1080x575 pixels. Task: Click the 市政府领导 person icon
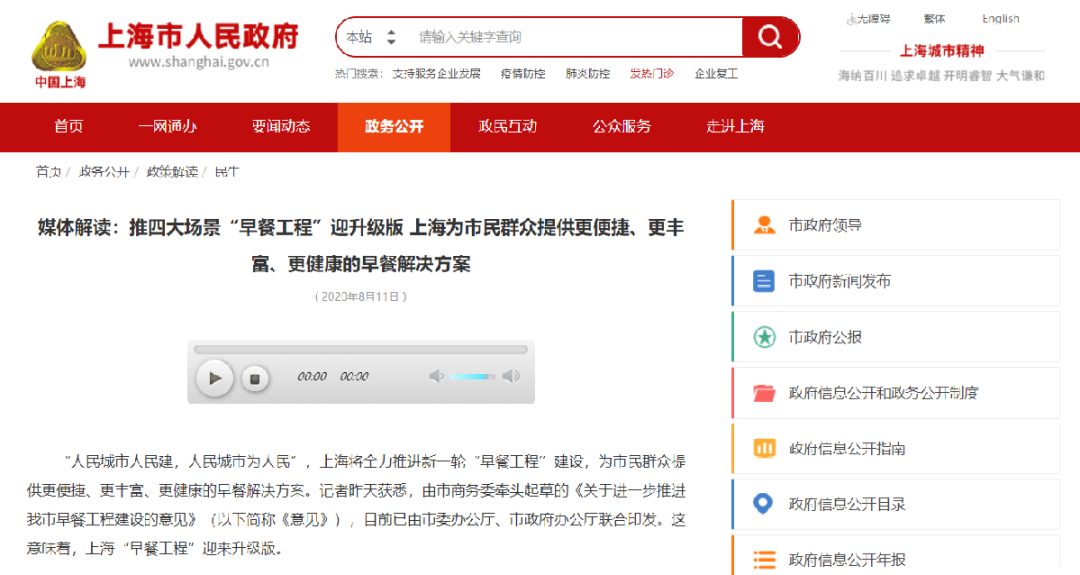pos(765,225)
